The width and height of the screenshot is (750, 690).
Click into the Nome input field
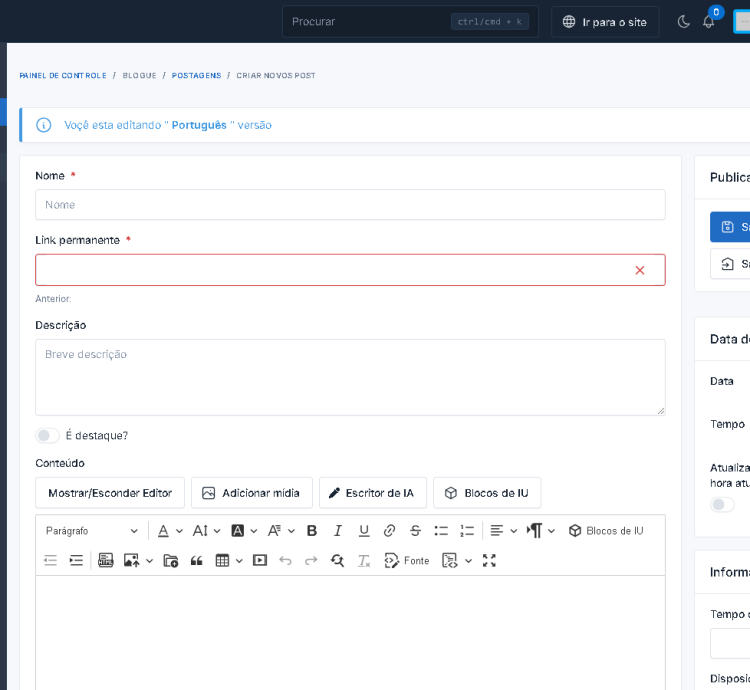[x=350, y=205]
